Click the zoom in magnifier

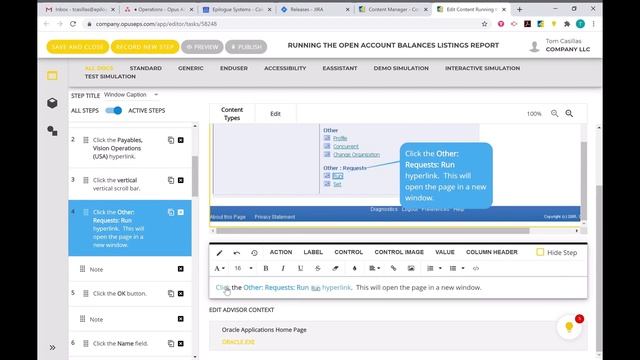click(569, 113)
